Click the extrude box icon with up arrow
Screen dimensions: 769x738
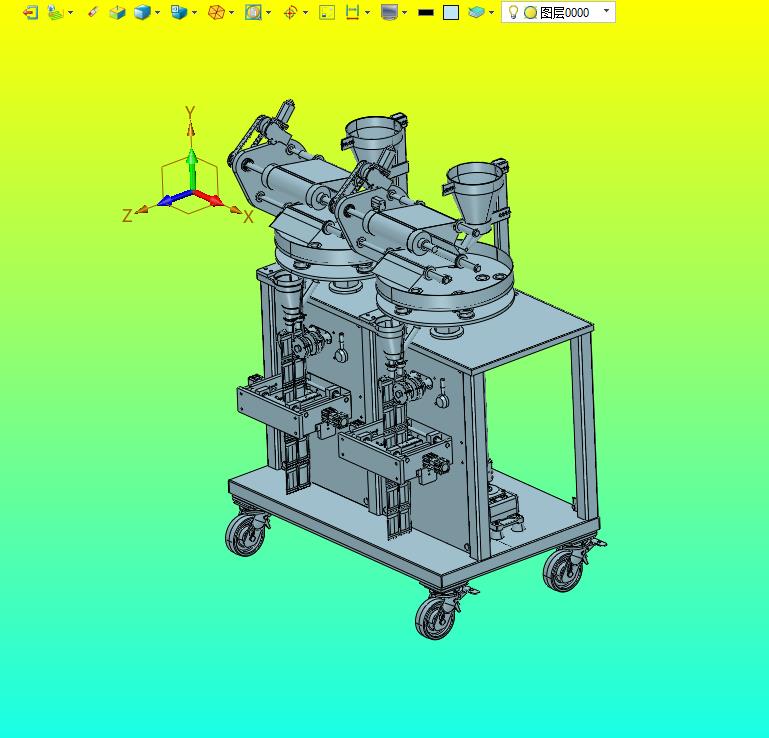[117, 12]
